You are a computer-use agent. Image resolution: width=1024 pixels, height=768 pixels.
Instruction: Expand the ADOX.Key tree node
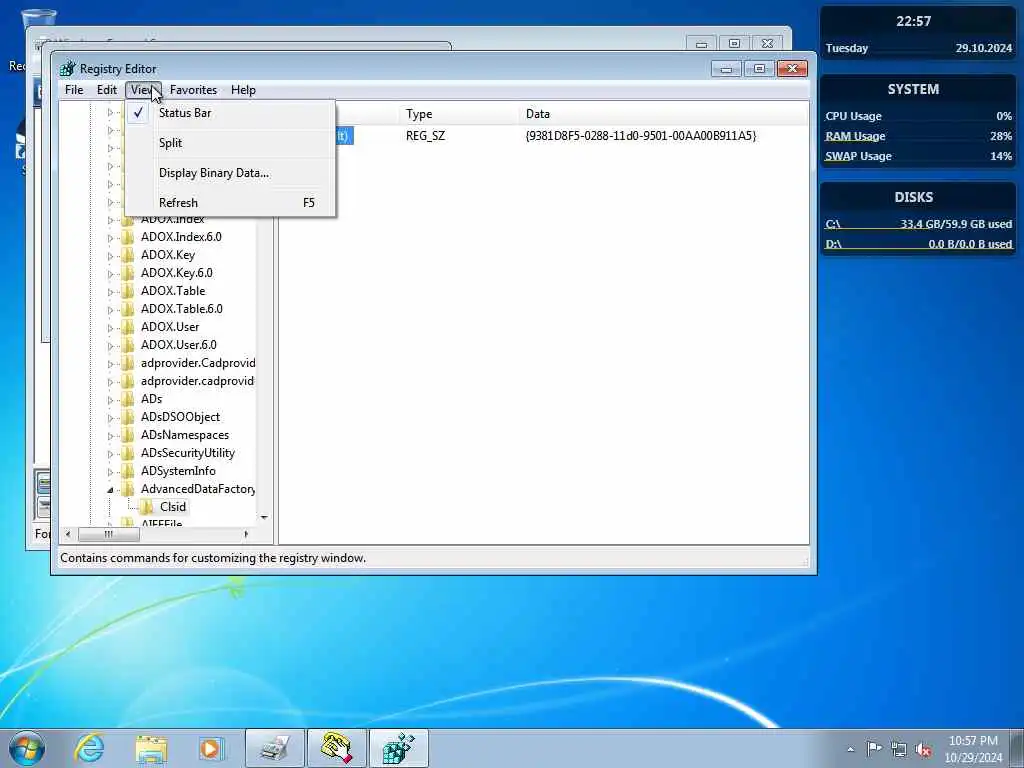pos(110,255)
